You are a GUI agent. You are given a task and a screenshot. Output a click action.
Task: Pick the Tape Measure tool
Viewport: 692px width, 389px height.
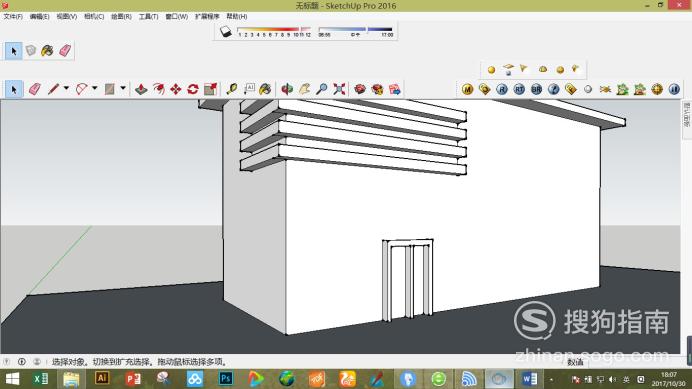232,89
